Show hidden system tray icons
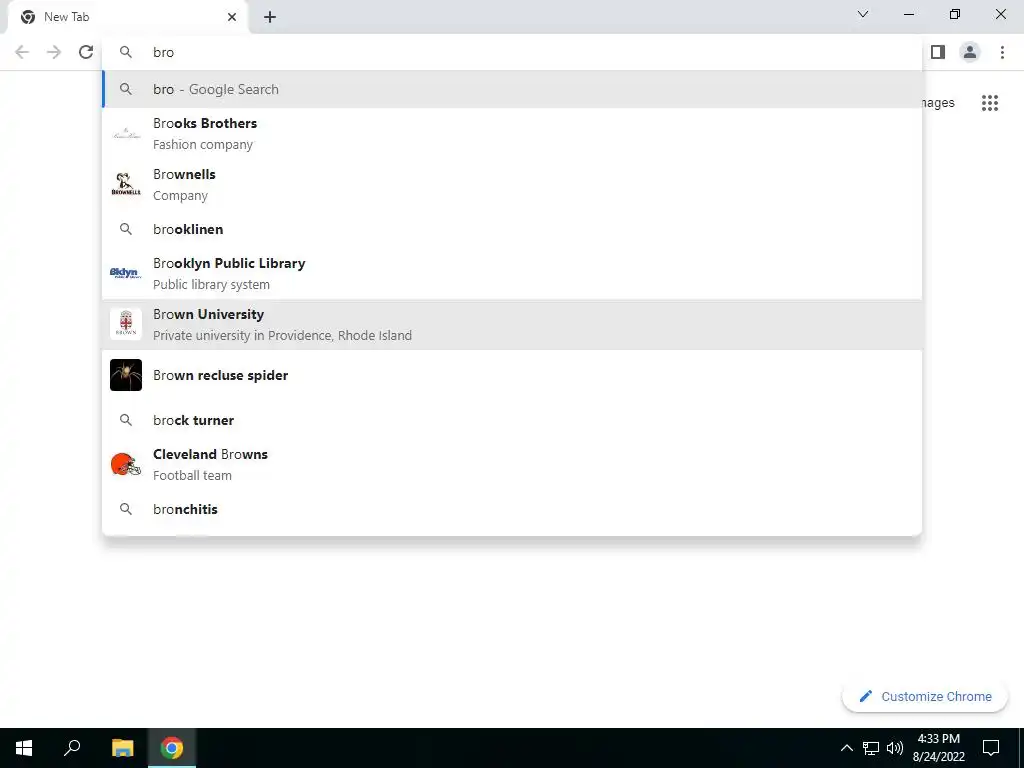The height and width of the screenshot is (768, 1024). pyautogui.click(x=846, y=748)
